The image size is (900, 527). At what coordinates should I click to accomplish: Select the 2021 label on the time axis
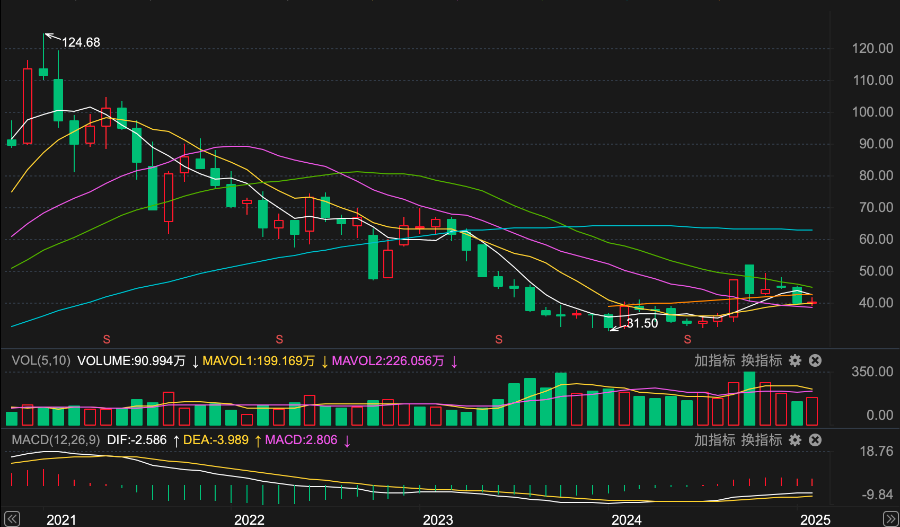point(62,519)
